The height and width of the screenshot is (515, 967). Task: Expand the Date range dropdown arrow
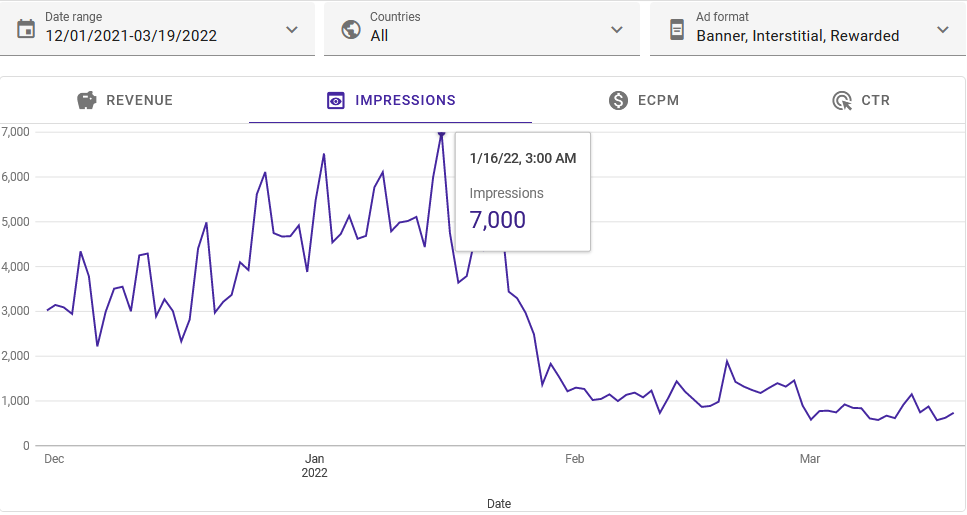pos(292,29)
